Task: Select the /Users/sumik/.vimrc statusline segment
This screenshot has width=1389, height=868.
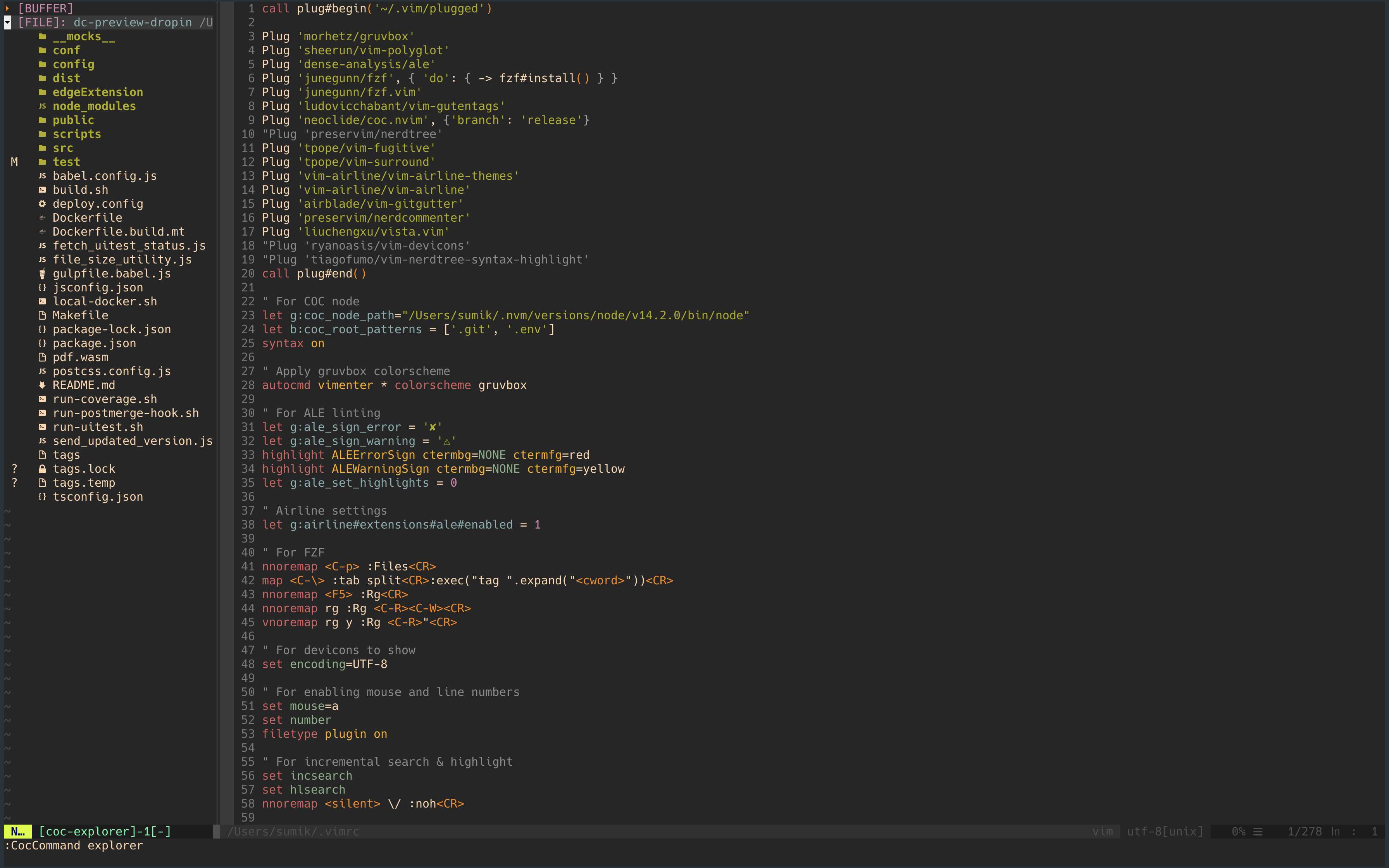Action: 294,831
